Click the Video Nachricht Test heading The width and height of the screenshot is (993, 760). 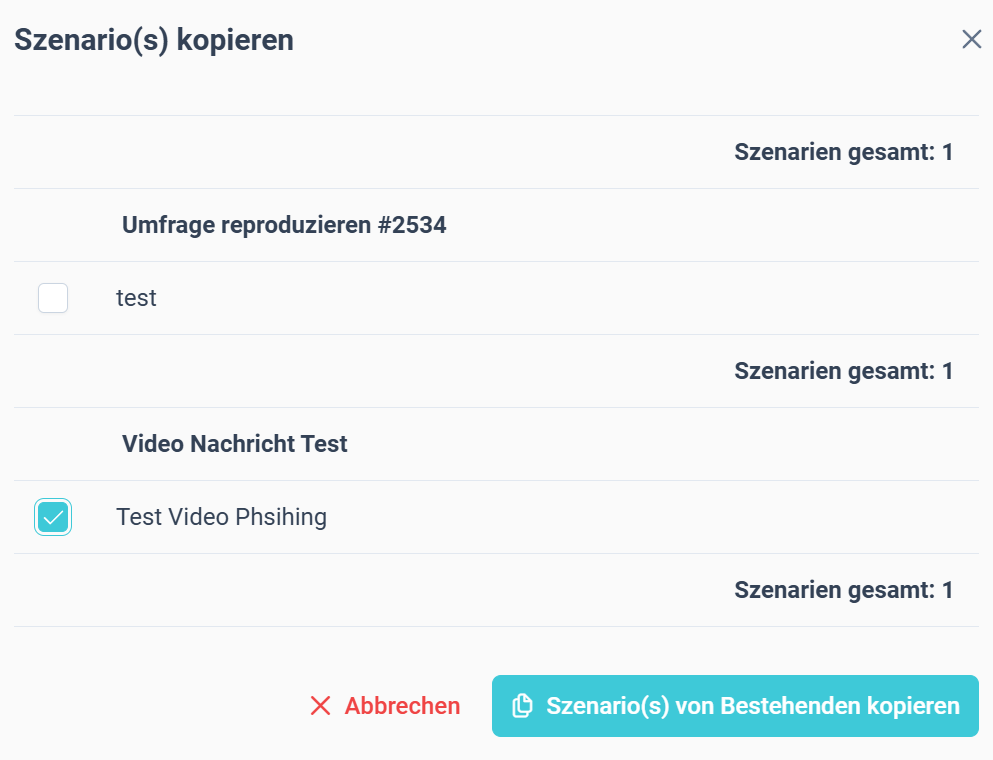point(235,444)
